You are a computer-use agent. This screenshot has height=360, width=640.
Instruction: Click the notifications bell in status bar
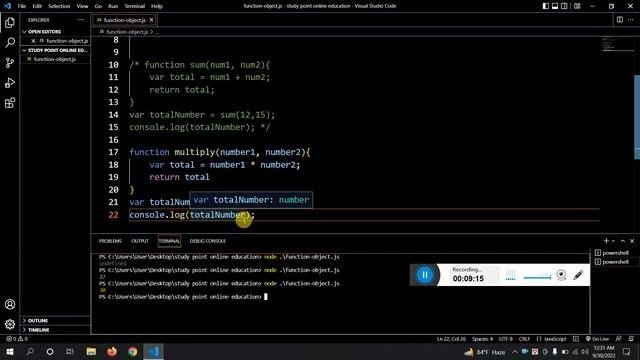tap(631, 339)
